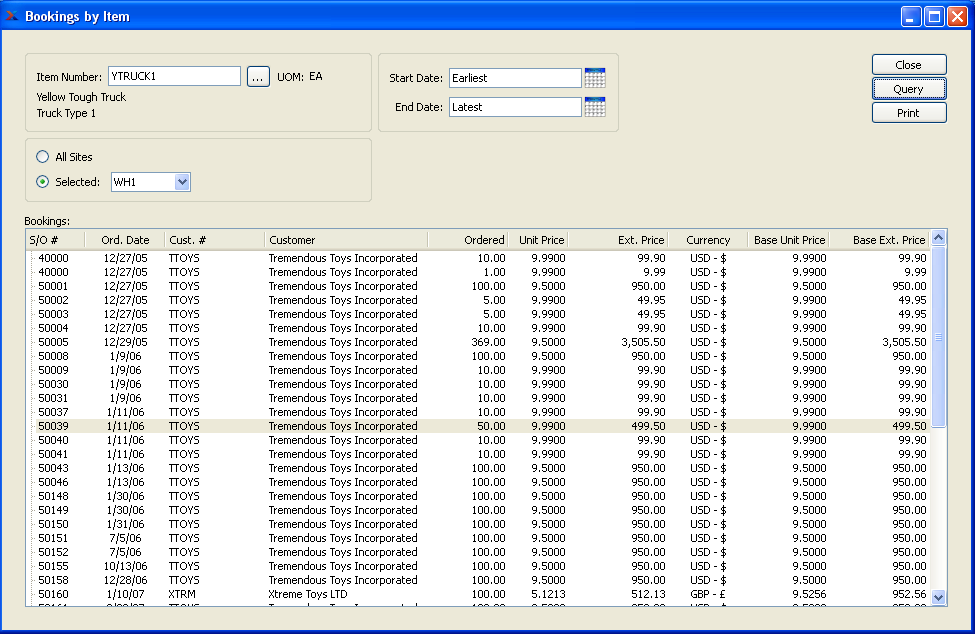Choose the Selected site radio option

point(42,182)
